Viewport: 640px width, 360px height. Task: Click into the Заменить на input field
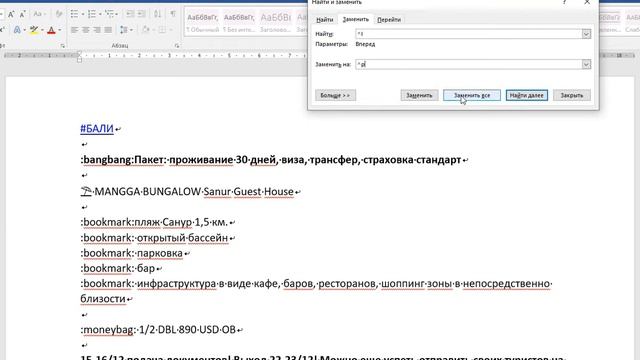click(x=469, y=64)
